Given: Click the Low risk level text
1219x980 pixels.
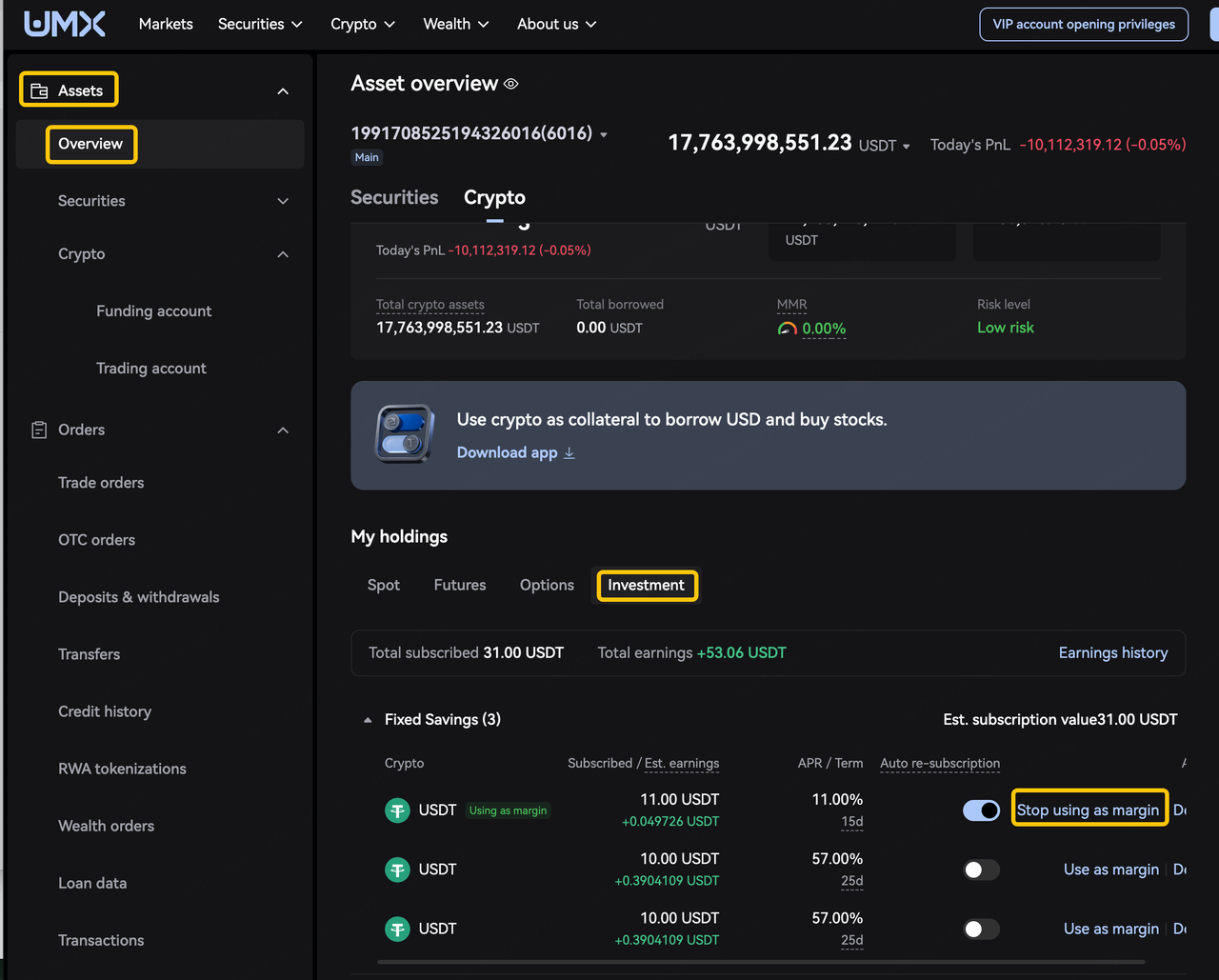Looking at the screenshot, I should (1006, 328).
